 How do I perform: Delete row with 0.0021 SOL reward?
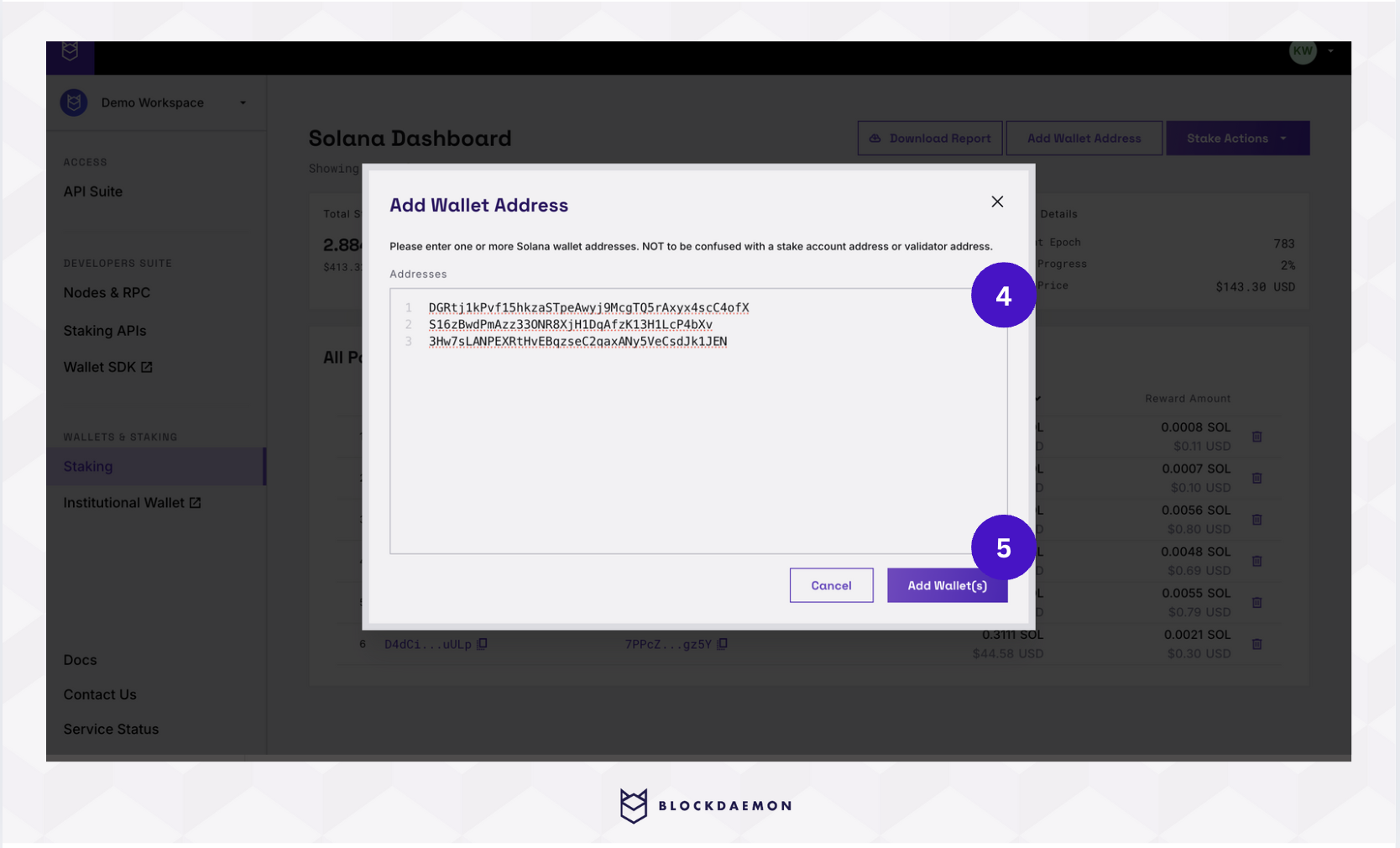click(1256, 644)
